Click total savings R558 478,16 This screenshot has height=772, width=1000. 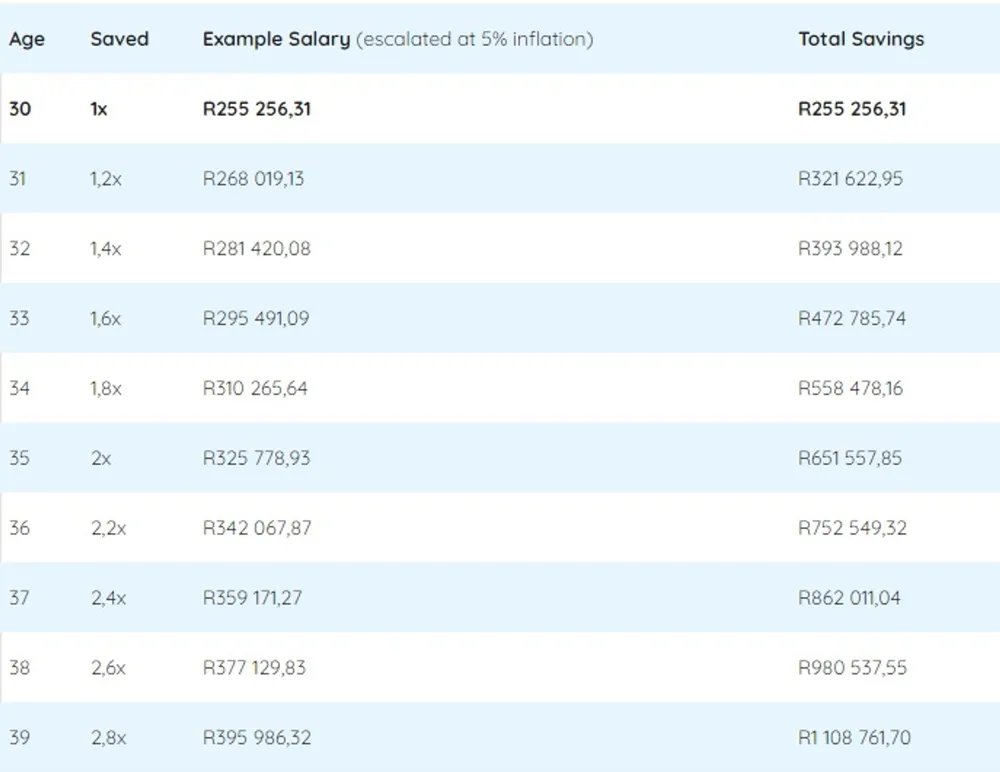coord(850,388)
